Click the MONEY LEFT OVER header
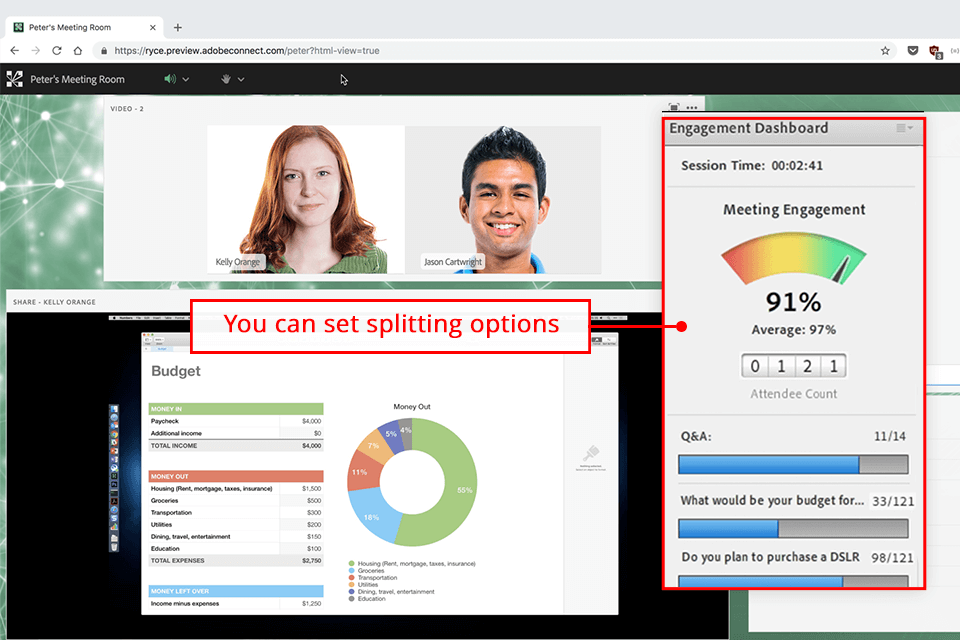Viewport: 960px width, 640px height. (x=236, y=591)
